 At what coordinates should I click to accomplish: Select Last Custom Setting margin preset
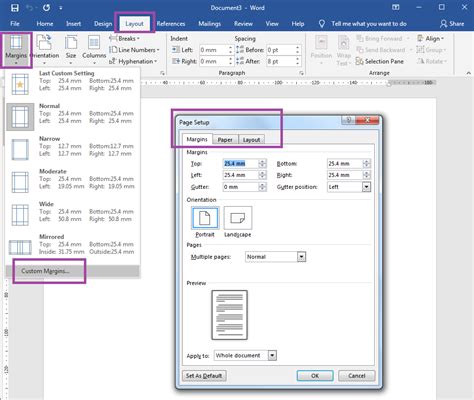(x=73, y=83)
